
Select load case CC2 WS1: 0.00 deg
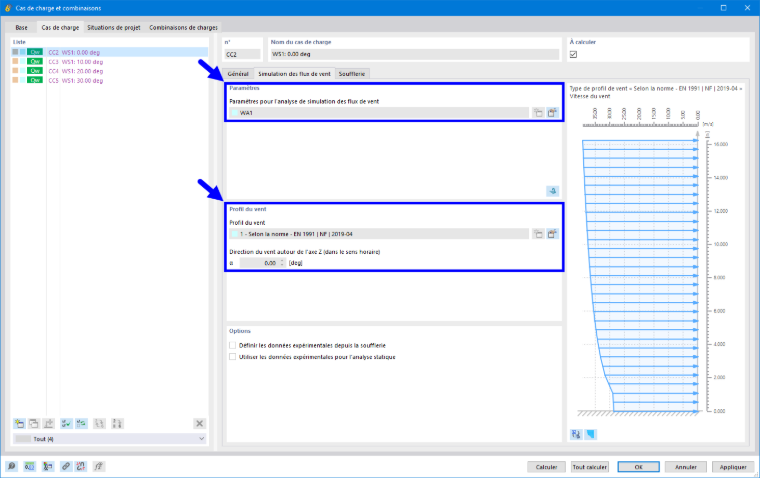coord(110,52)
